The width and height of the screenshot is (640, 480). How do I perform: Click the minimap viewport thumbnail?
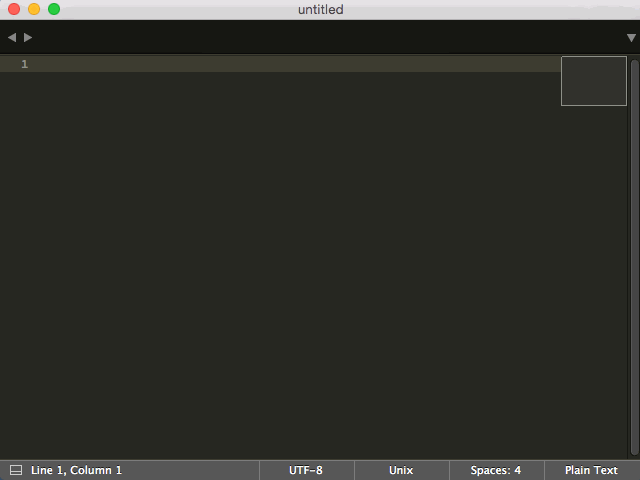click(x=594, y=81)
